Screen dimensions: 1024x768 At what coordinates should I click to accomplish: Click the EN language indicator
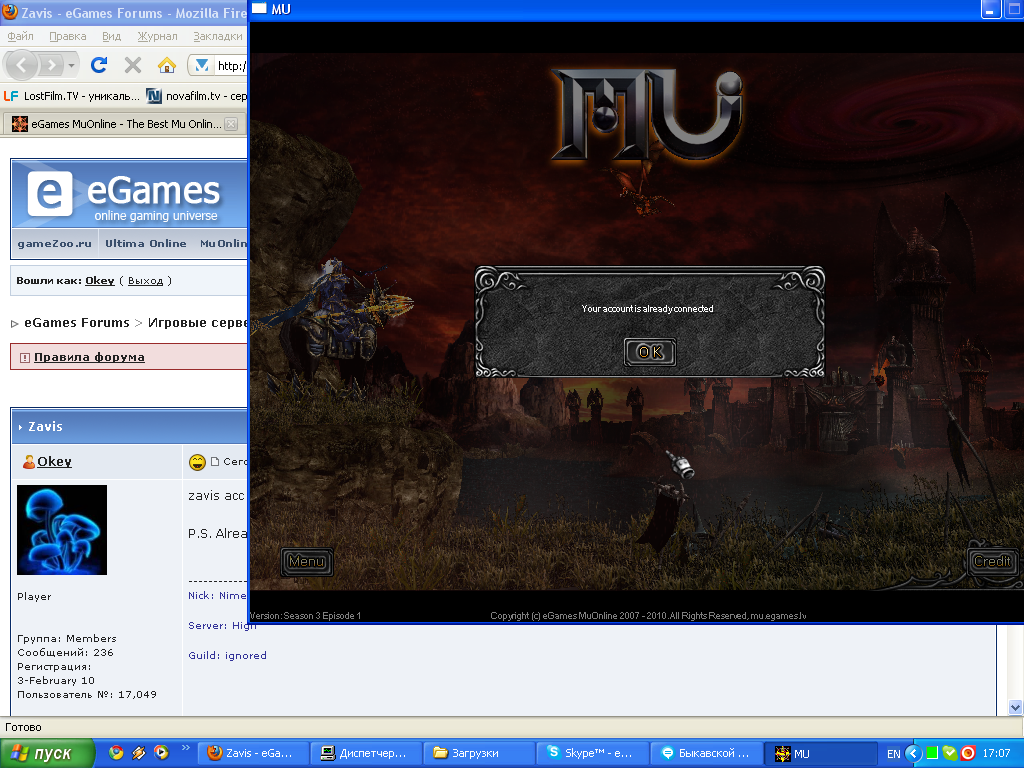893,754
